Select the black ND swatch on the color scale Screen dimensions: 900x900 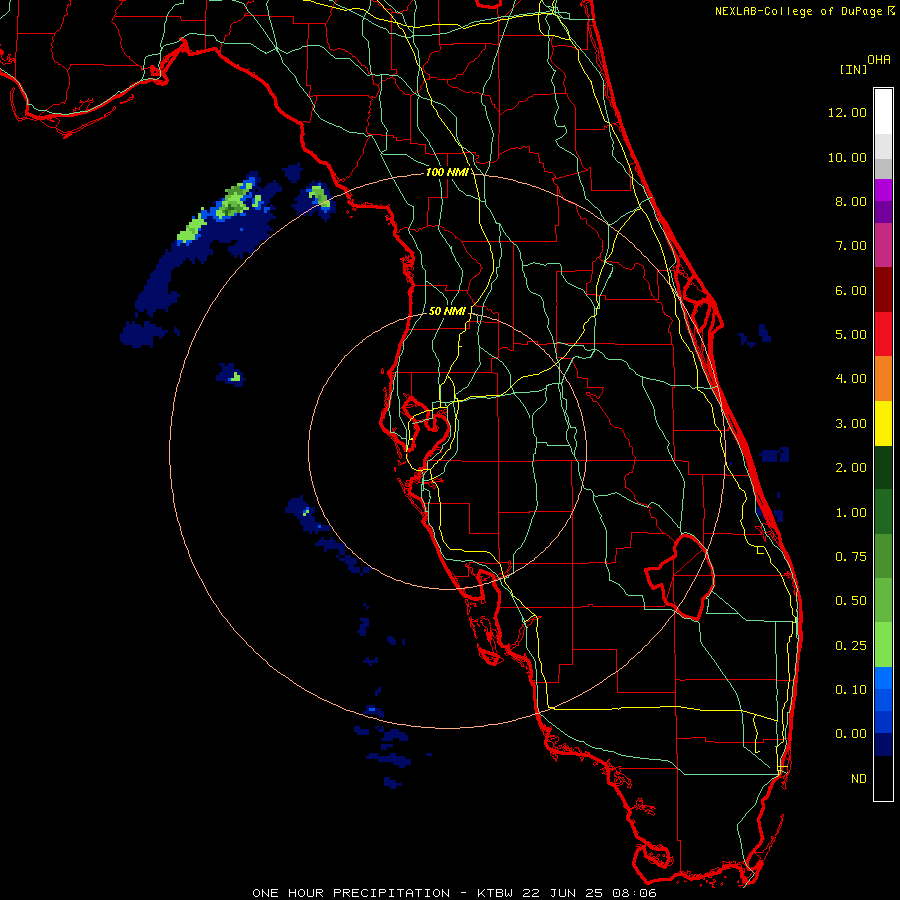coord(883,778)
